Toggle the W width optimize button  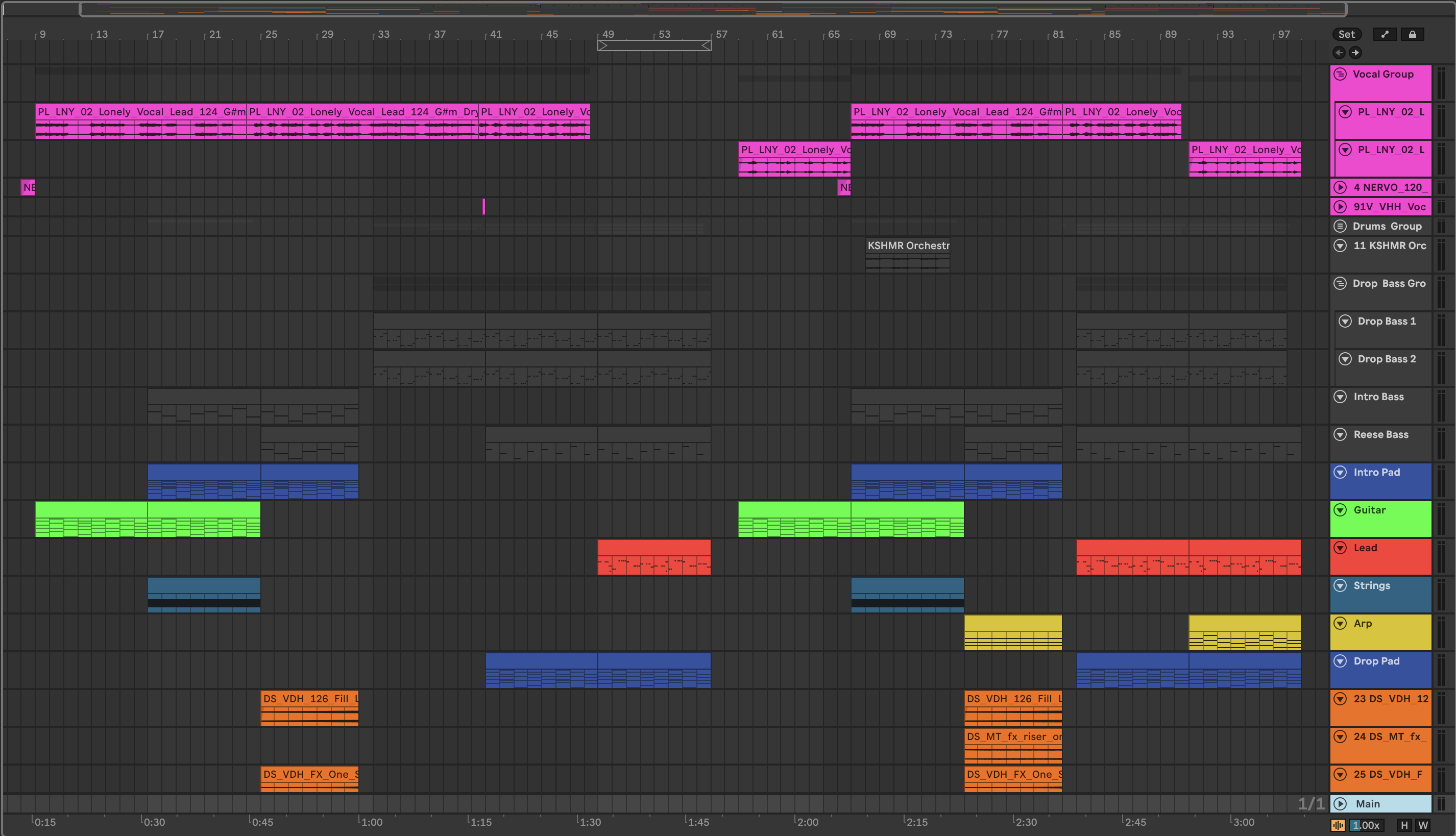click(1423, 825)
